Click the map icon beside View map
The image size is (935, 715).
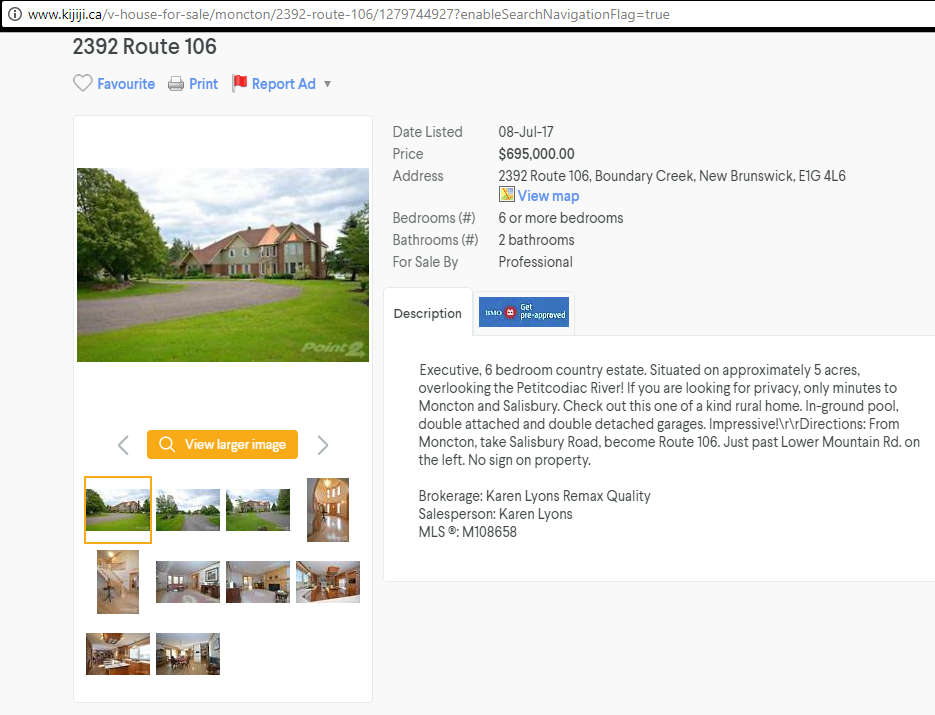coord(507,194)
